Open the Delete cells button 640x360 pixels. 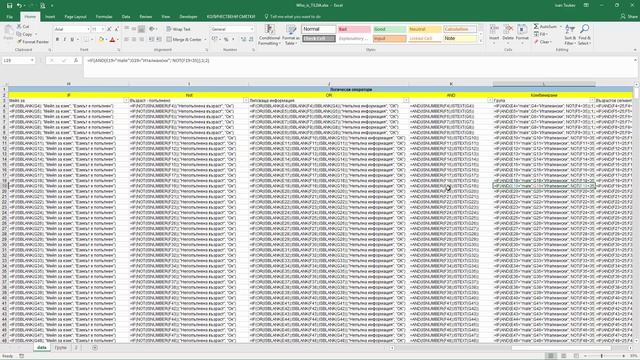pos(508,33)
